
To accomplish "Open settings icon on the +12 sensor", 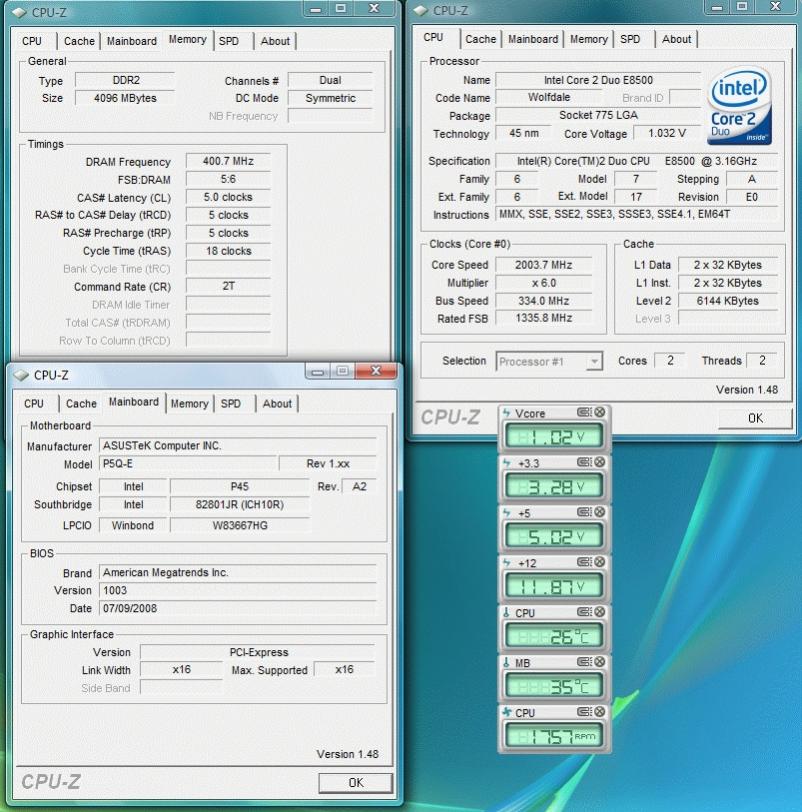I will (x=584, y=562).
